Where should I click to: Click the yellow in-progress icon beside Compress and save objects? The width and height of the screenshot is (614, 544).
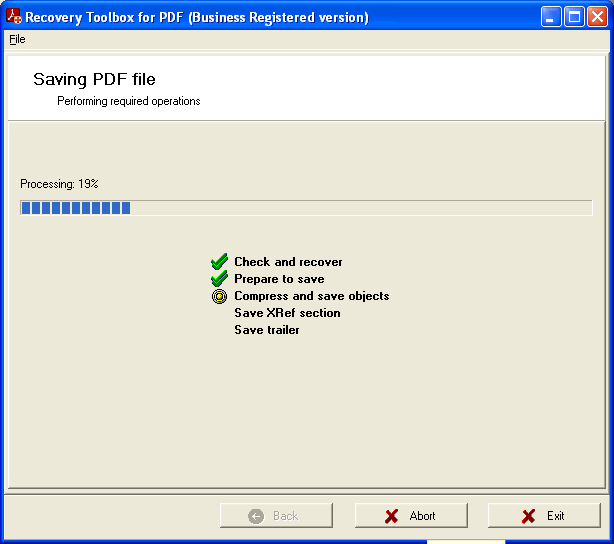[219, 296]
